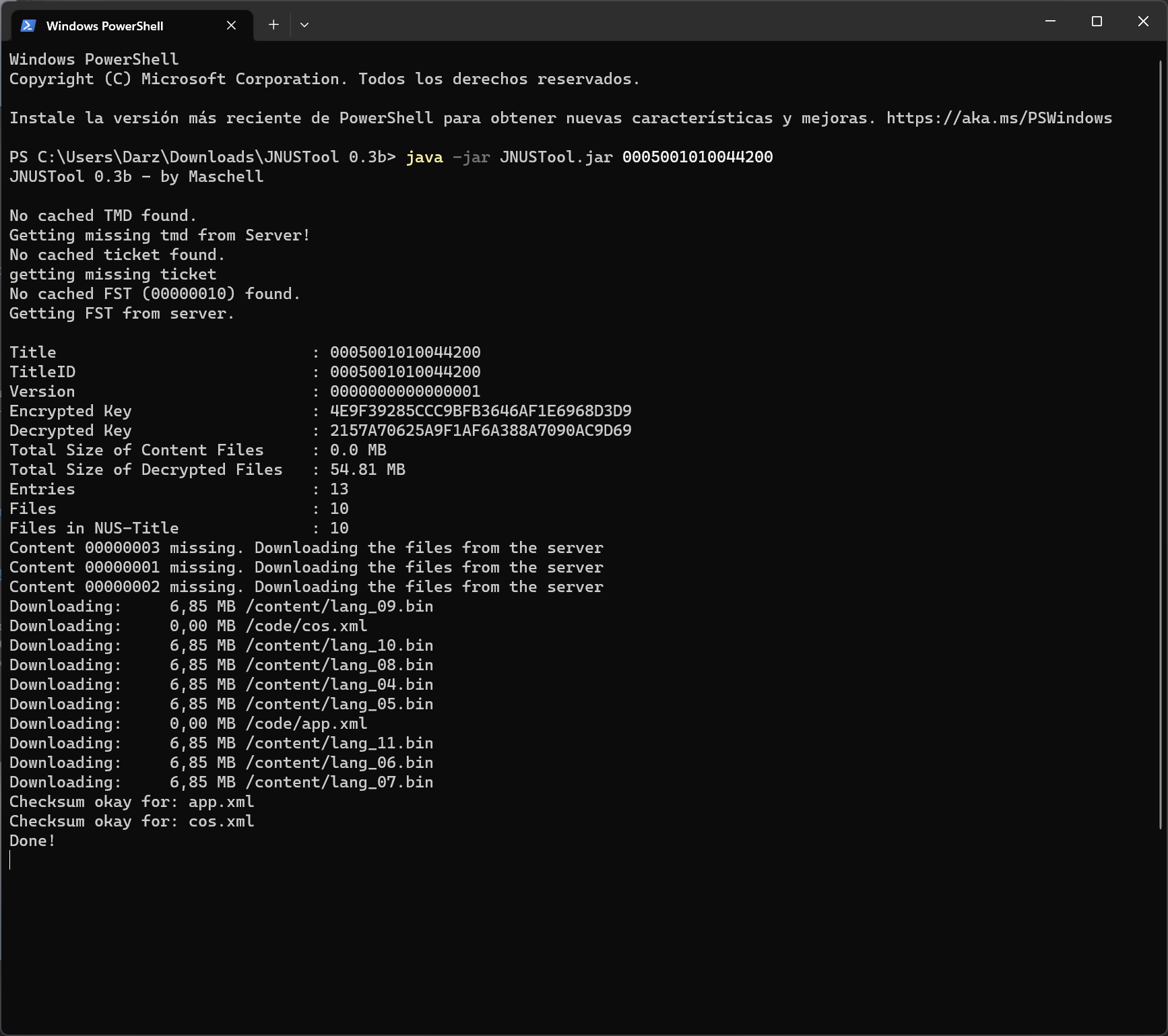The height and width of the screenshot is (1036, 1168).
Task: Click the '/content/lang_04.bin' download path
Action: click(339, 684)
